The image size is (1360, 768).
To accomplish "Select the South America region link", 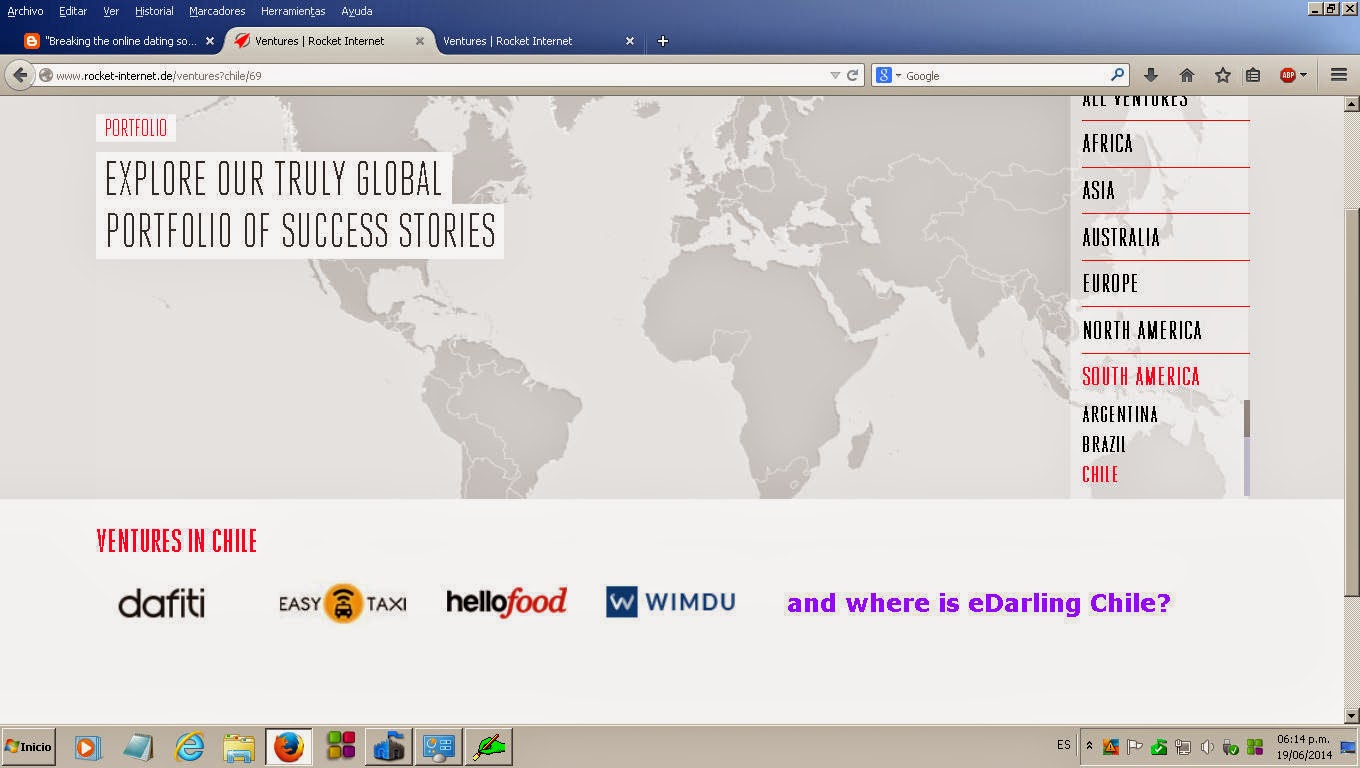I will [1141, 377].
